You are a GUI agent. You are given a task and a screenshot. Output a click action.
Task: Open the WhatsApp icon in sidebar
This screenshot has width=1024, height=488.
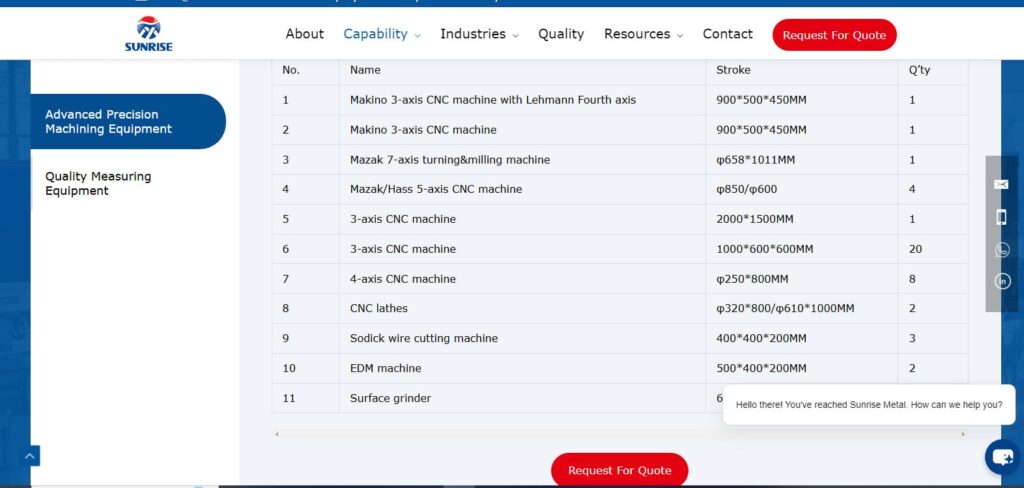point(1002,250)
